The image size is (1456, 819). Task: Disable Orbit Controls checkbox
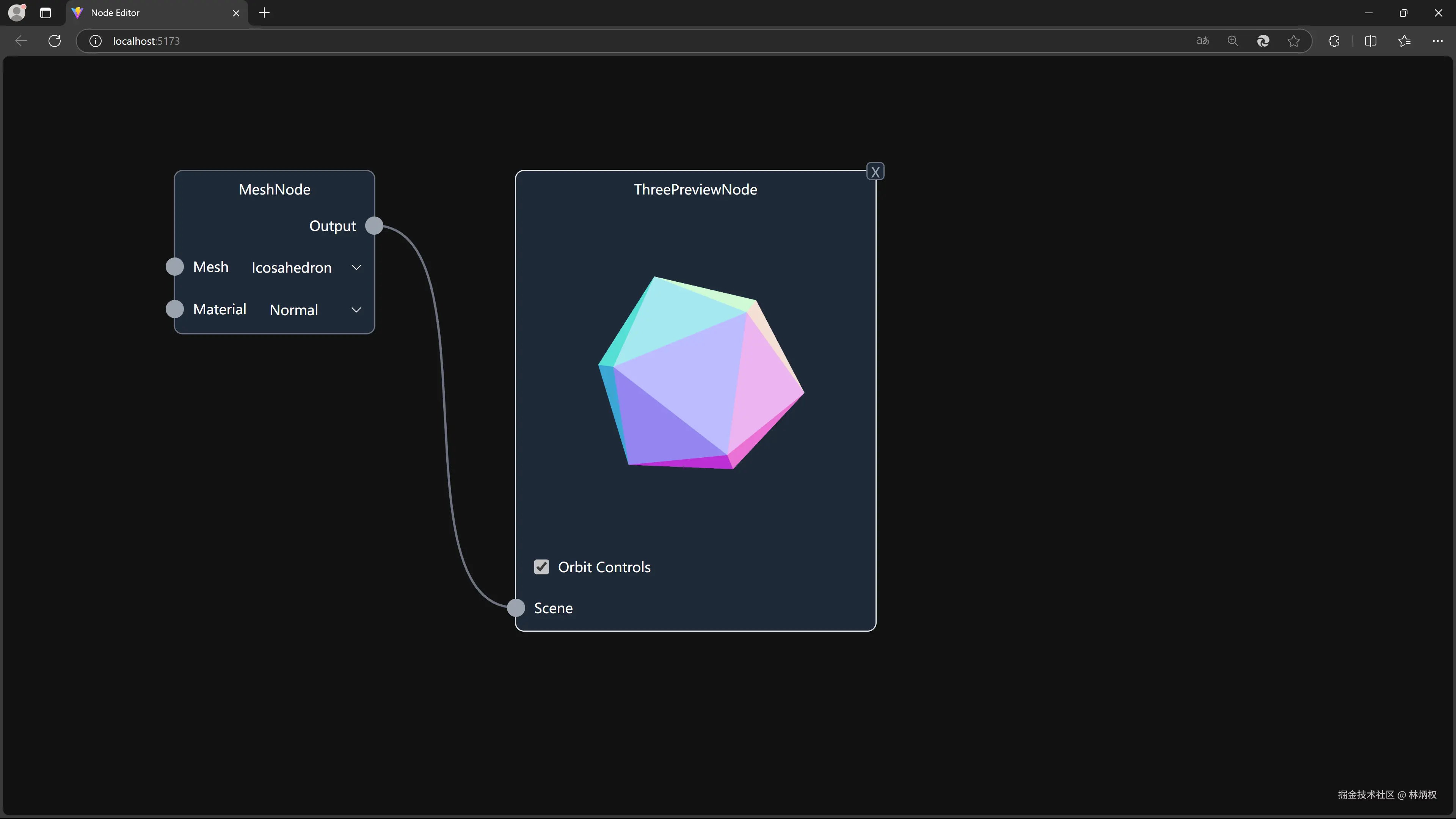point(541,567)
